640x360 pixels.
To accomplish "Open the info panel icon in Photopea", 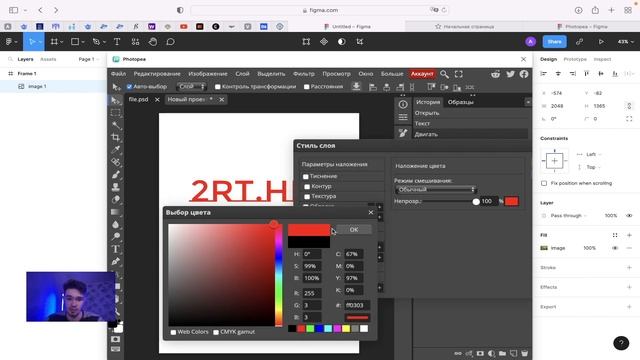I will [403, 104].
